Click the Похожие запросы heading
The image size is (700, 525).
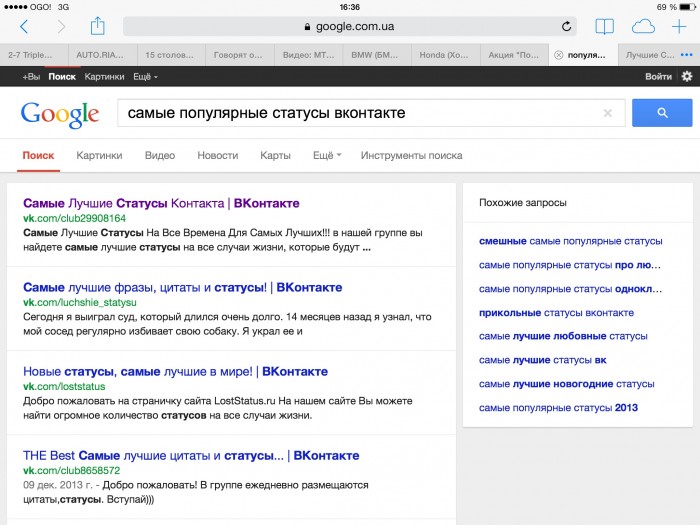pyautogui.click(x=522, y=203)
